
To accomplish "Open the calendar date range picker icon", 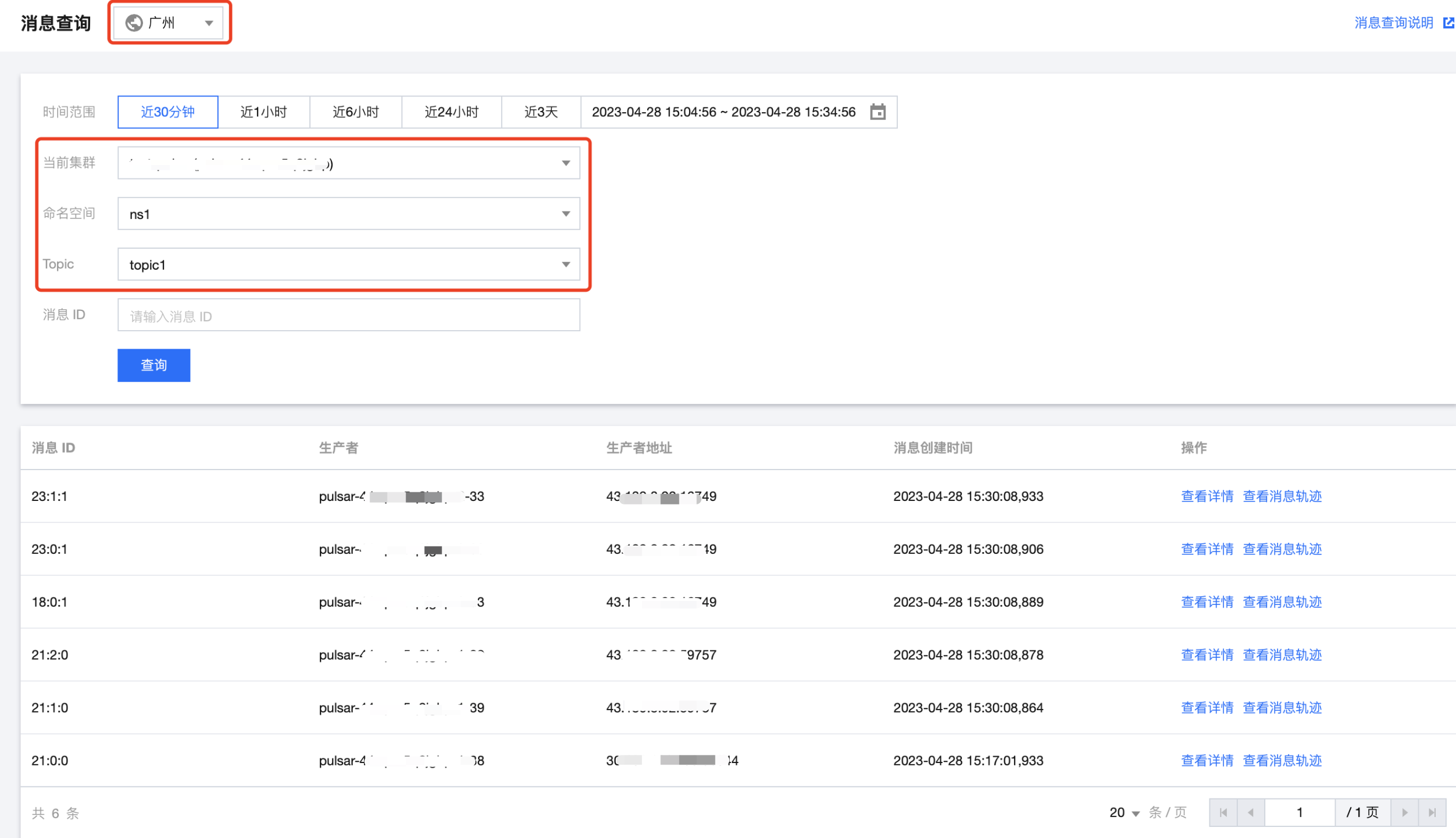I will [x=877, y=112].
